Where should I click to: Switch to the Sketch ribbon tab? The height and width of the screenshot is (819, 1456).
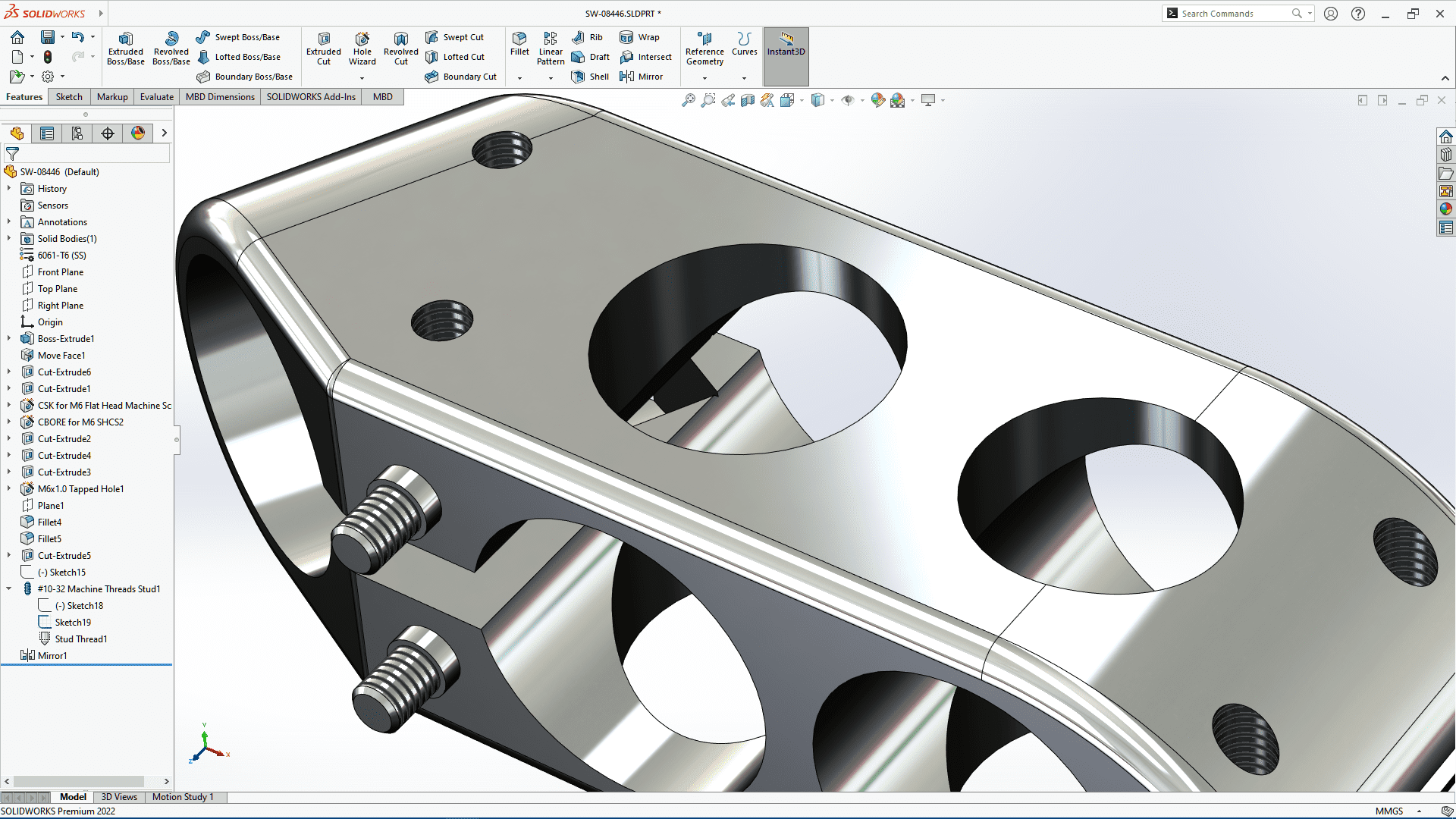coord(68,97)
